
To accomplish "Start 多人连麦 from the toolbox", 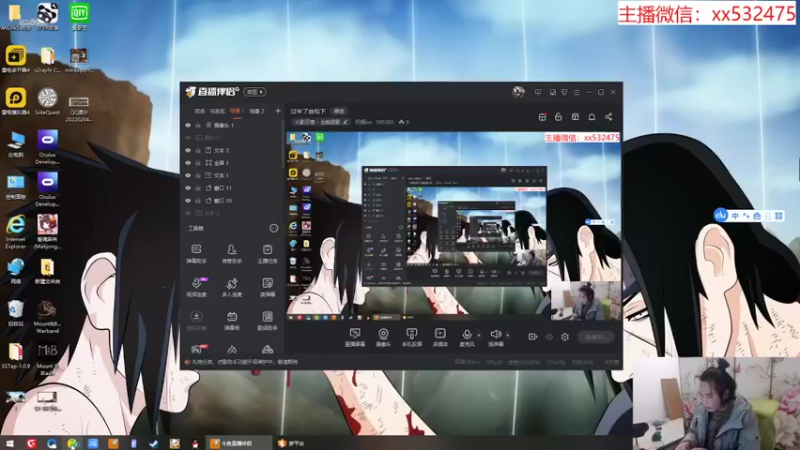I will pyautogui.click(x=232, y=287).
